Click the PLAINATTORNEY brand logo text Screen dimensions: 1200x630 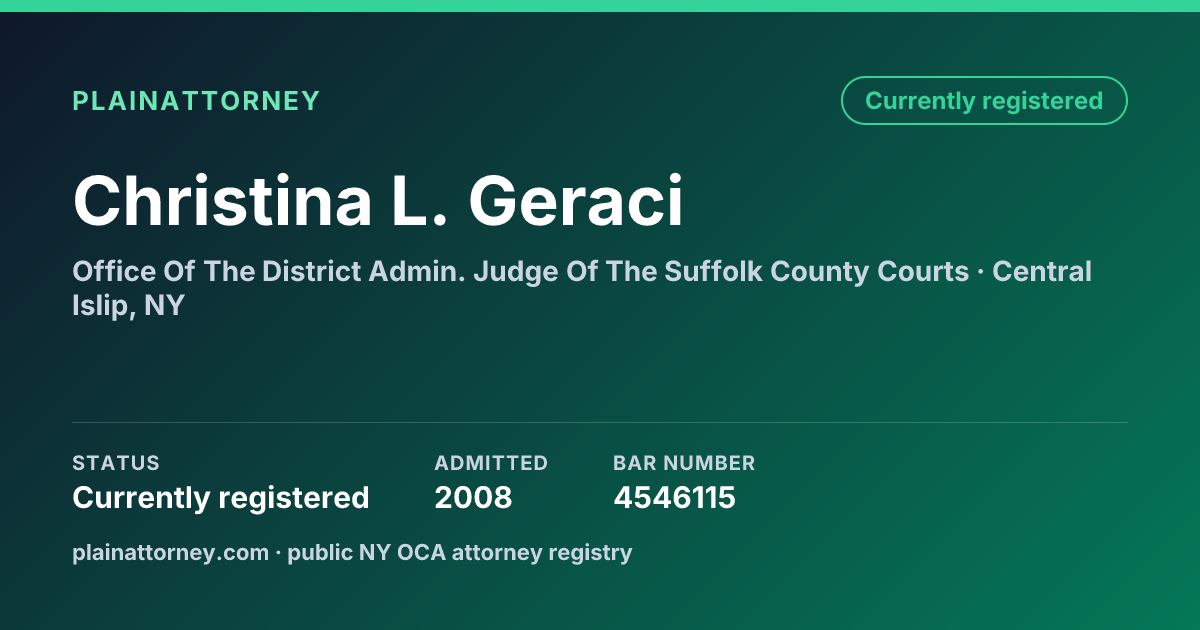pos(196,101)
